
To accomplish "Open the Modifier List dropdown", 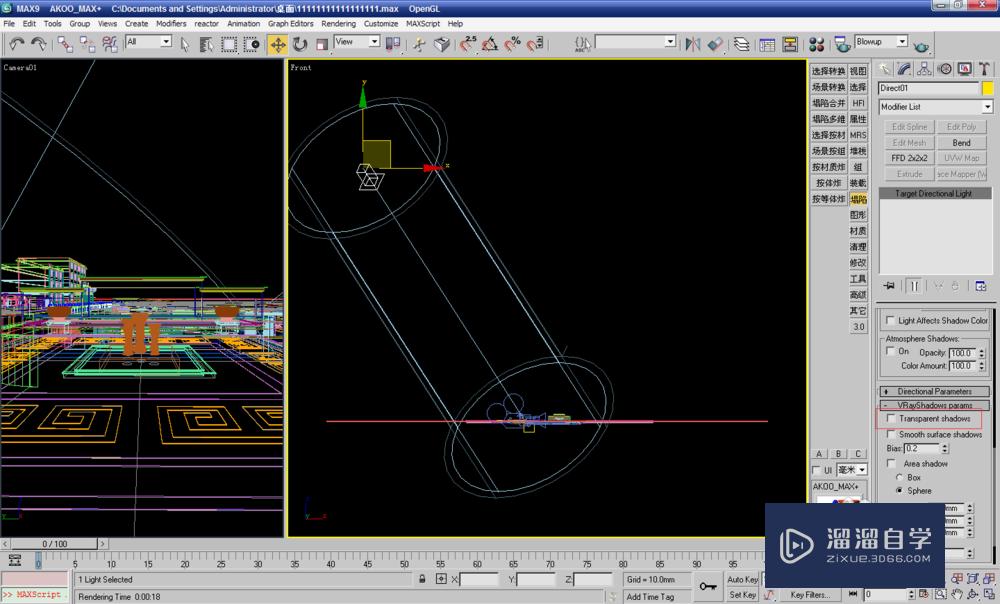I will point(935,107).
